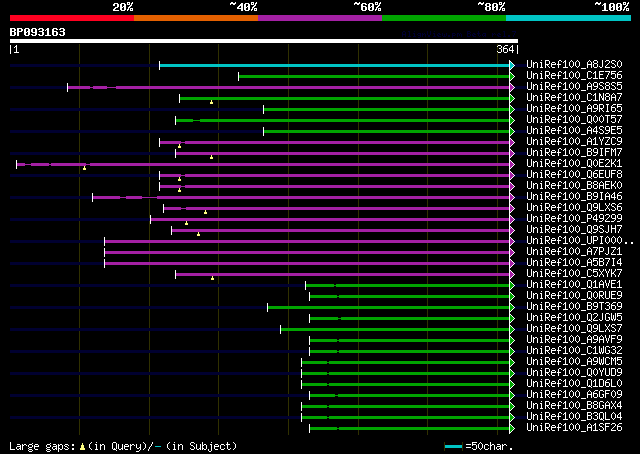Select the UniRef100_B9IFM7 label
Screen dimensions: 640x454
[574, 153]
